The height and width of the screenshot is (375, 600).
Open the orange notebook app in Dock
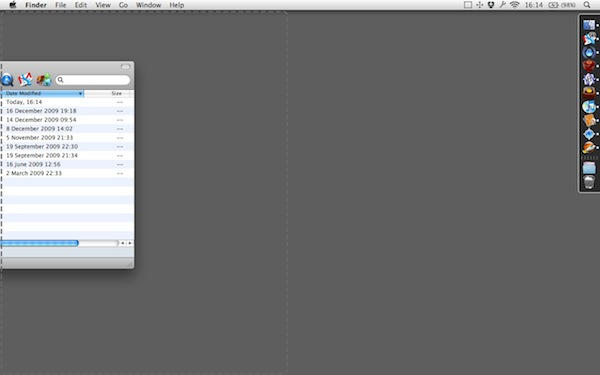pyautogui.click(x=589, y=120)
